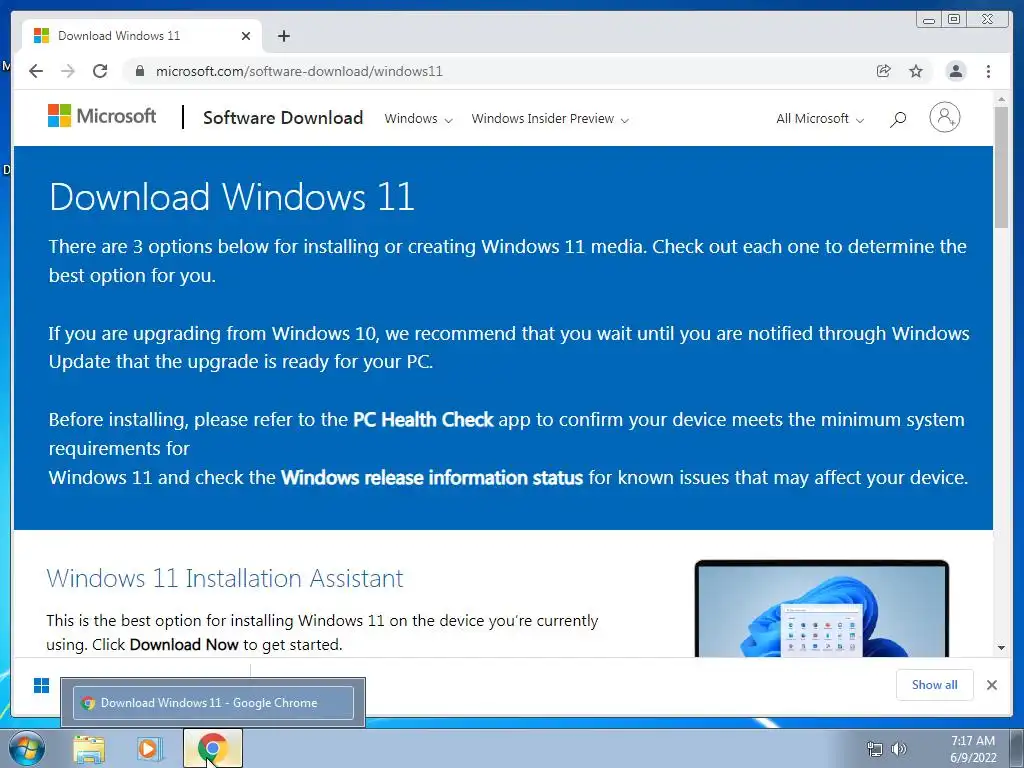
Task: Click the page scrollbar thumb
Action: 1001,167
